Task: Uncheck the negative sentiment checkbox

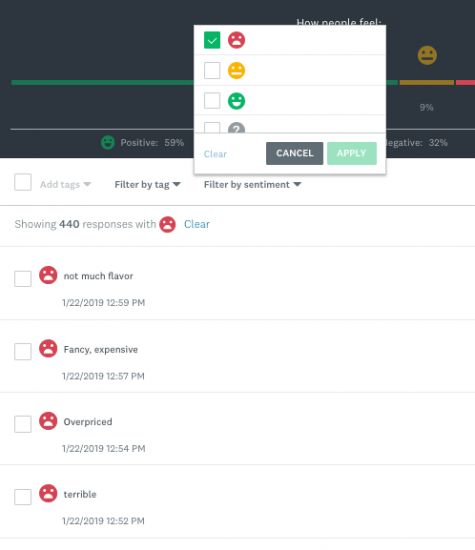Action: click(x=212, y=40)
